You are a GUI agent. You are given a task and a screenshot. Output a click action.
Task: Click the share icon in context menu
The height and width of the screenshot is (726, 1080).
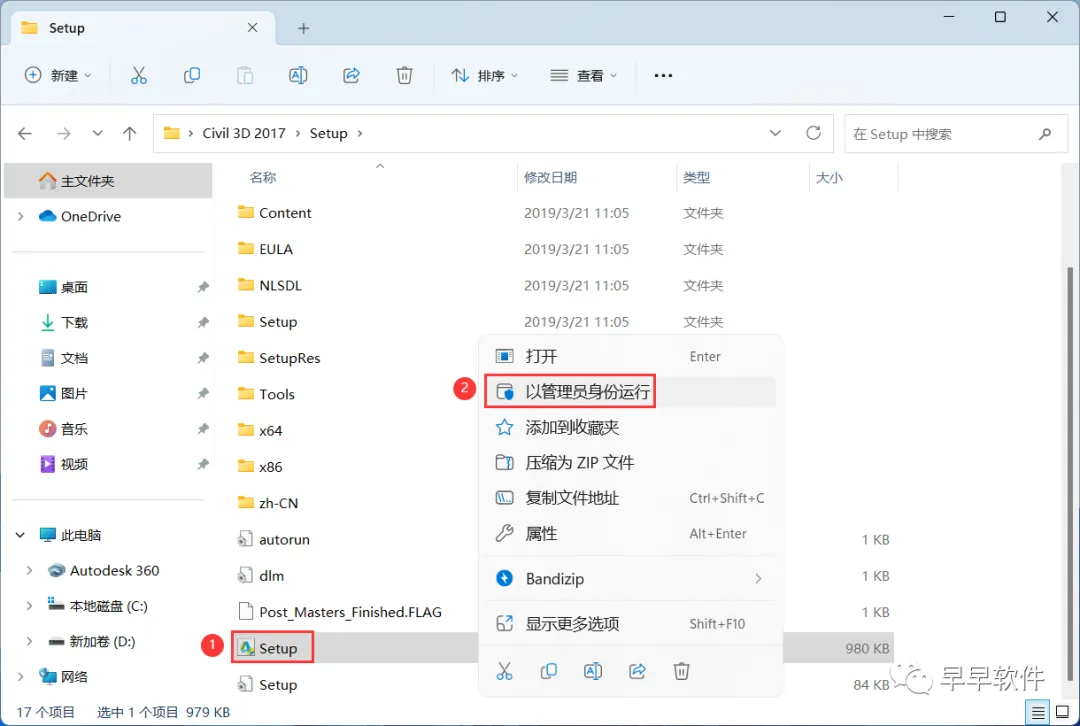(x=637, y=671)
